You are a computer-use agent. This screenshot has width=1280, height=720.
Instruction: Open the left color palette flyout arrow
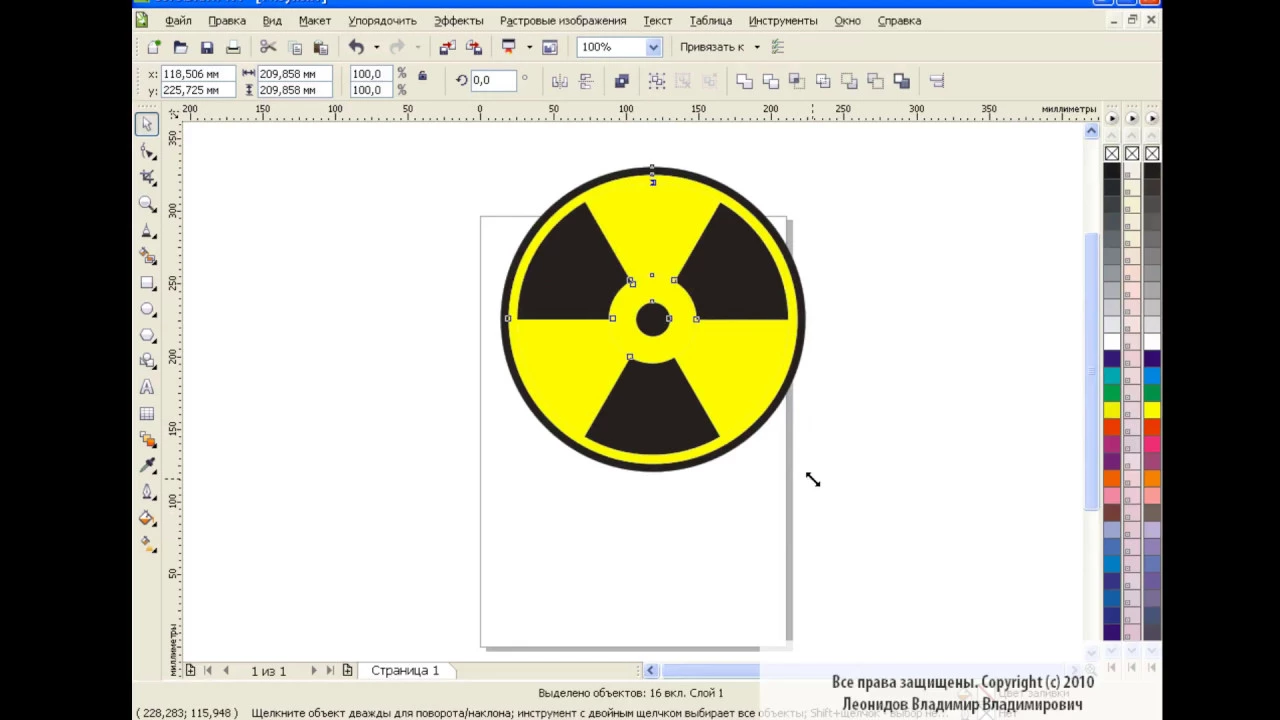(x=1112, y=118)
